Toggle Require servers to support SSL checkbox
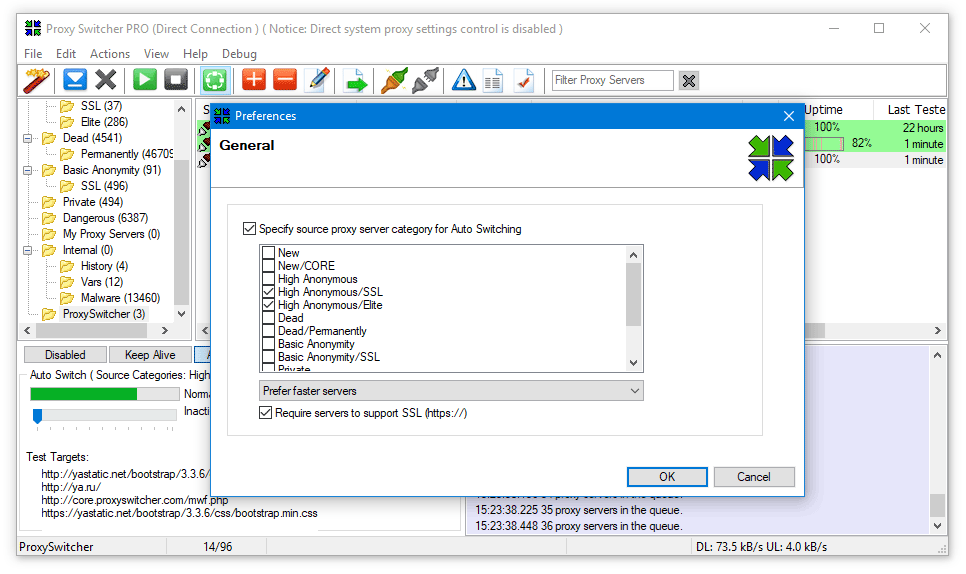Viewport: 966px width, 574px height. pos(266,413)
